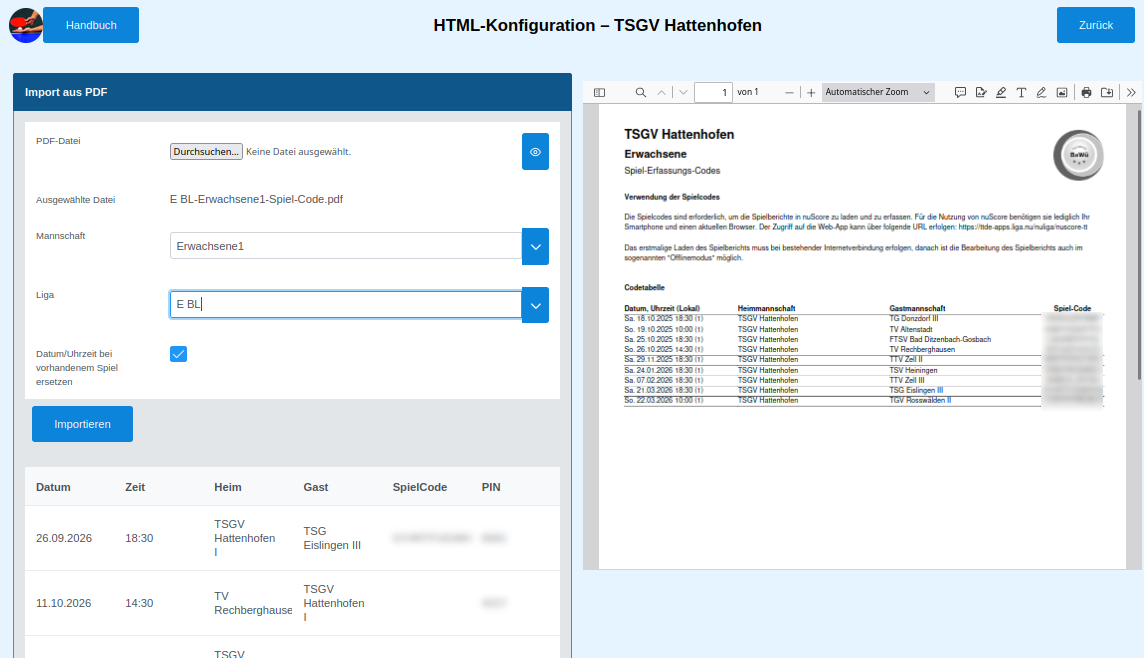This screenshot has height=658, width=1144.
Task: Select the PDF add image tool
Action: click(1062, 93)
